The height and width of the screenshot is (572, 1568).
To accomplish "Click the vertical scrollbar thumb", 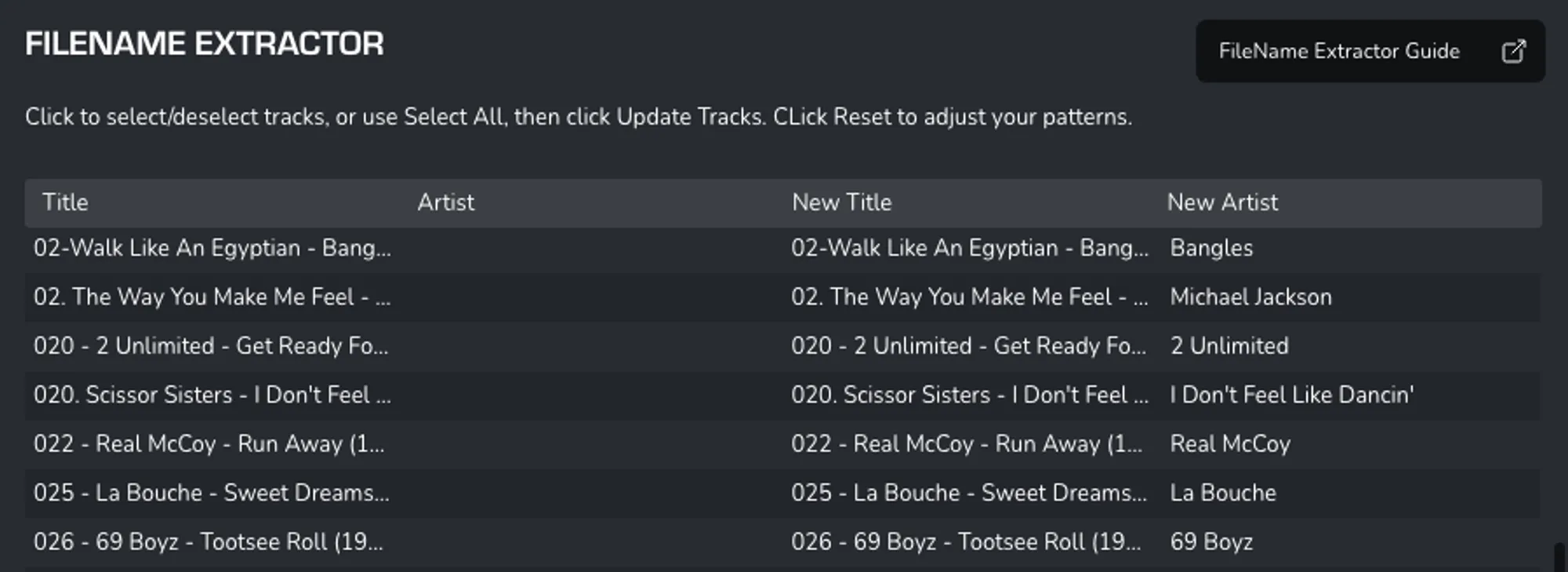I will pos(1560,557).
